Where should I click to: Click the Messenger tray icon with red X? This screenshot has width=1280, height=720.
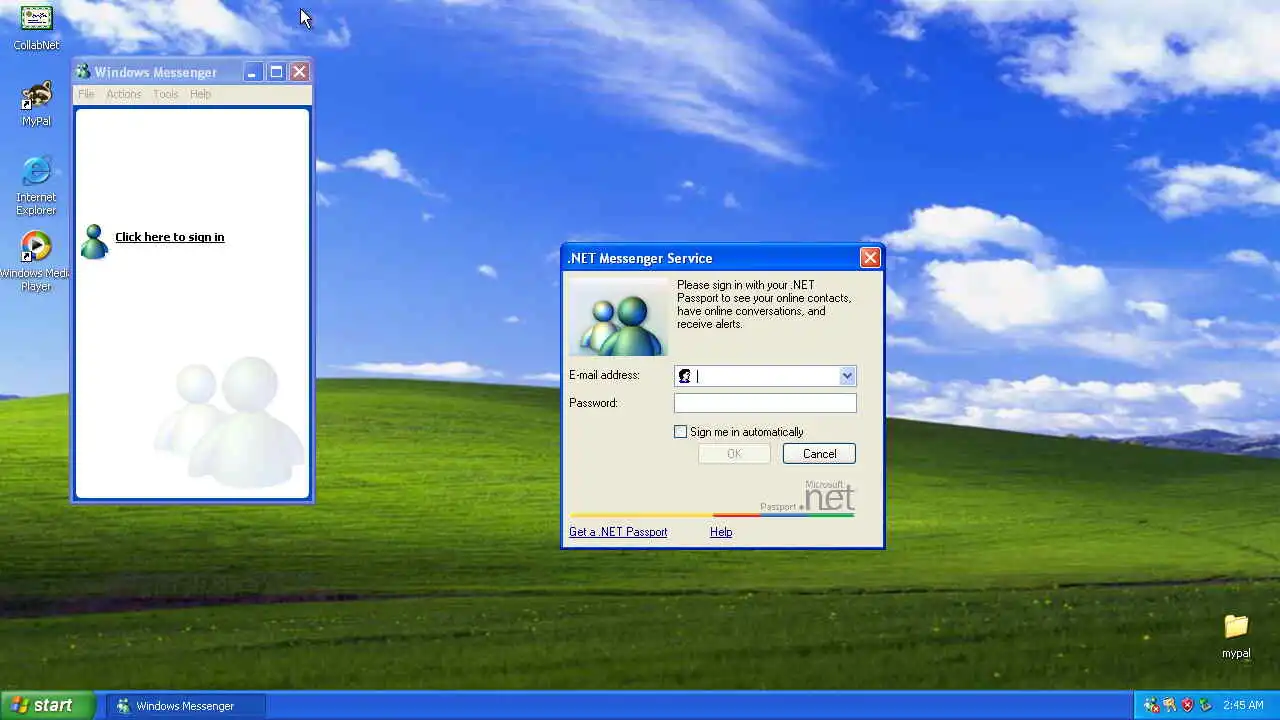click(1152, 705)
